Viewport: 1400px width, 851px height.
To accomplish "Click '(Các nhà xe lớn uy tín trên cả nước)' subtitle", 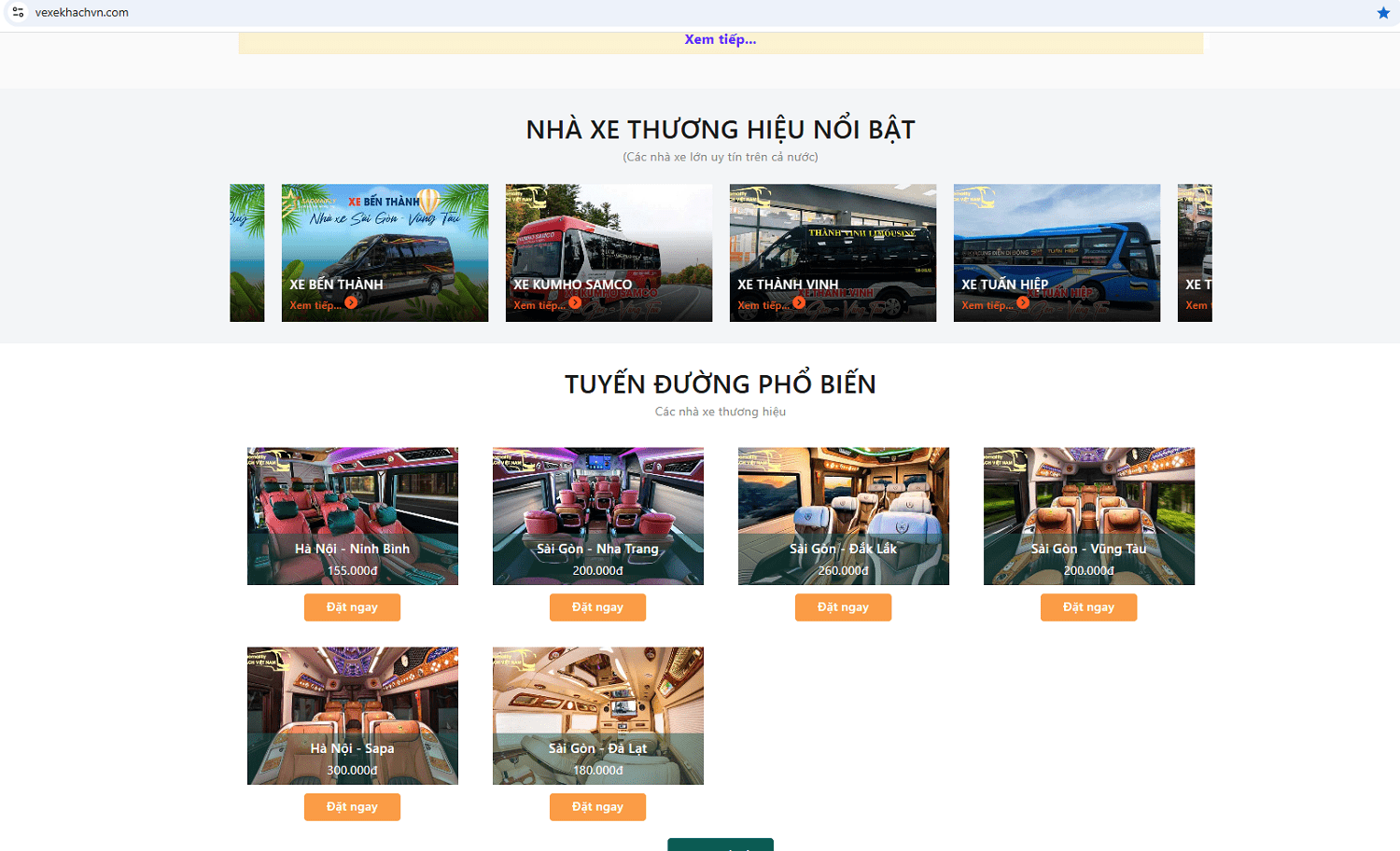I will click(721, 157).
